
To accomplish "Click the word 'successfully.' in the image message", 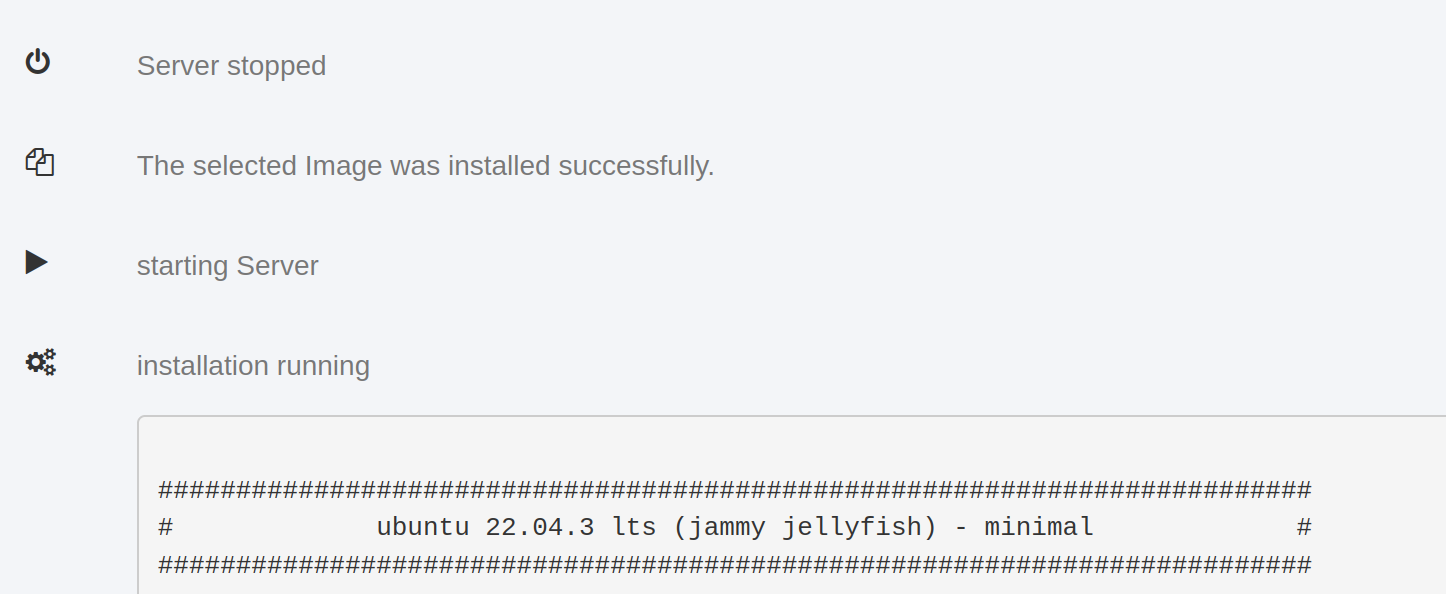I will tap(636, 166).
